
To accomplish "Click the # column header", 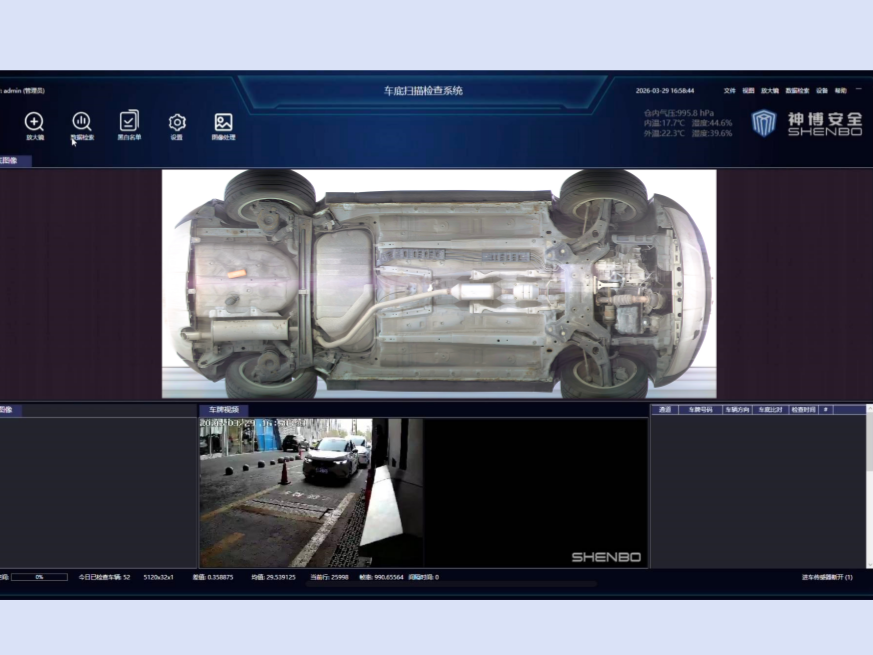I will point(826,409).
